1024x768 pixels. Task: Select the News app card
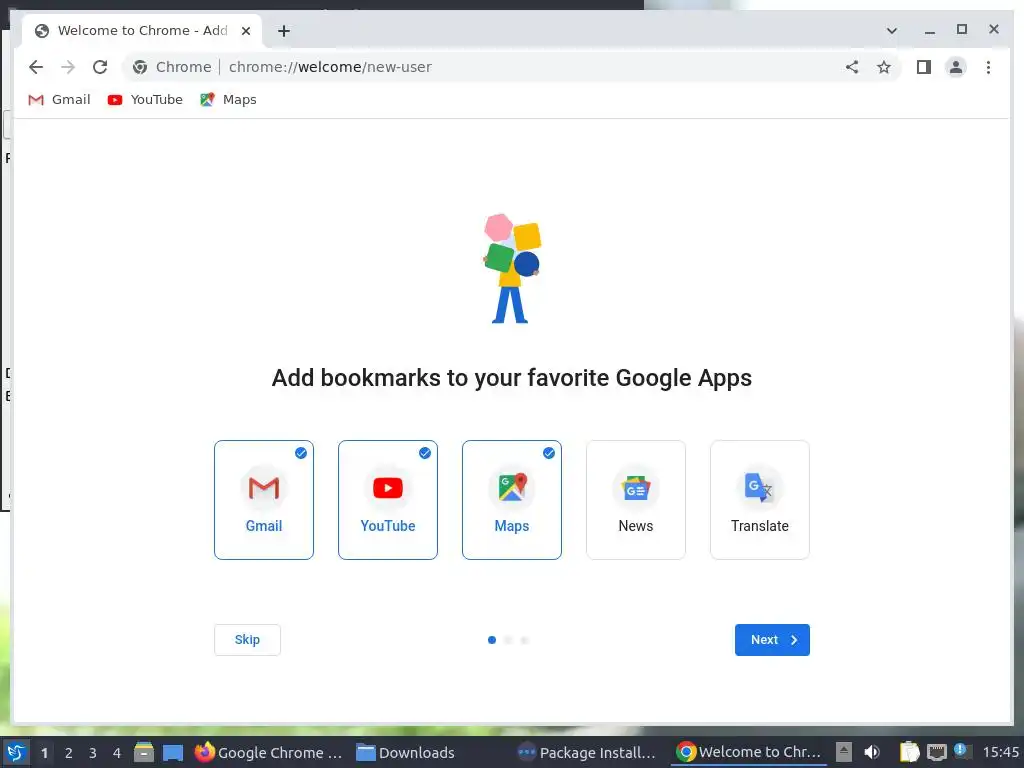click(636, 500)
